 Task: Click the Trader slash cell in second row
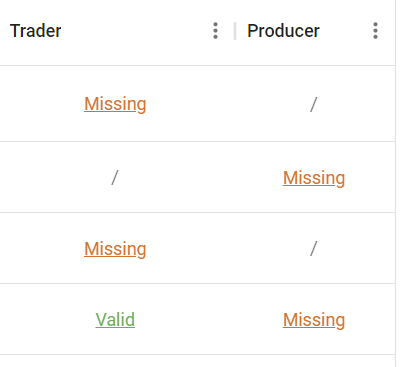click(x=115, y=177)
